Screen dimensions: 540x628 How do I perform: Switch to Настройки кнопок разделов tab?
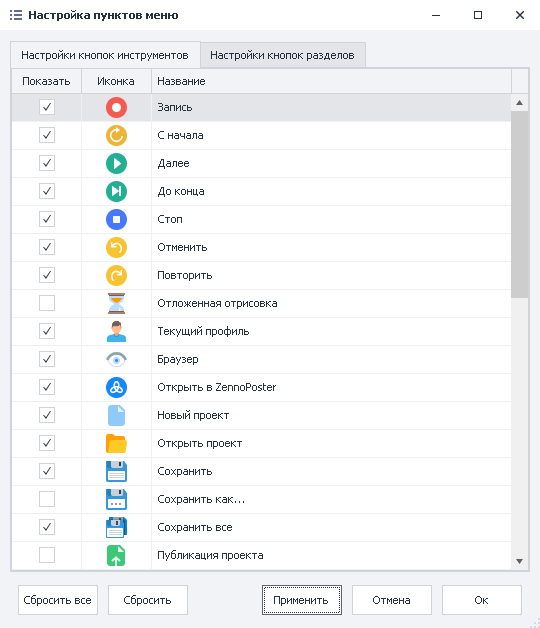coord(282,55)
